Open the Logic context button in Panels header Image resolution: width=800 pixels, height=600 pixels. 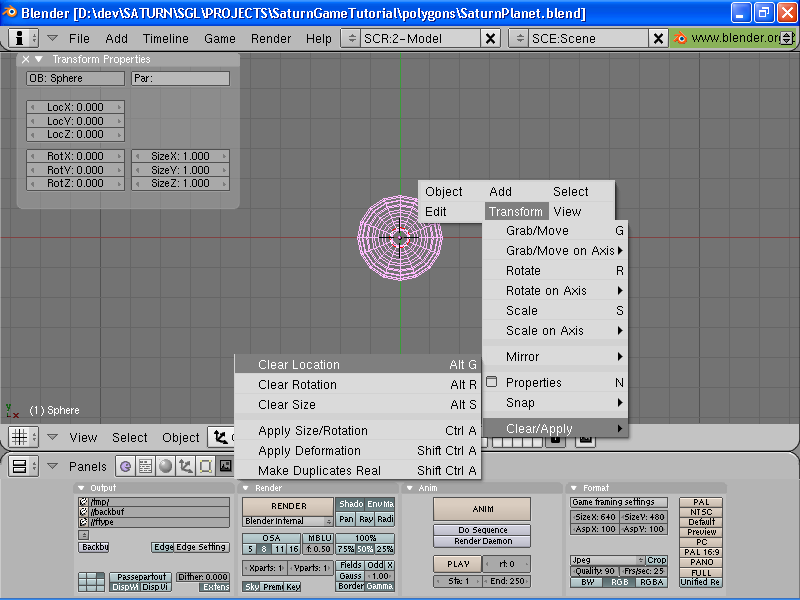pyautogui.click(x=125, y=466)
